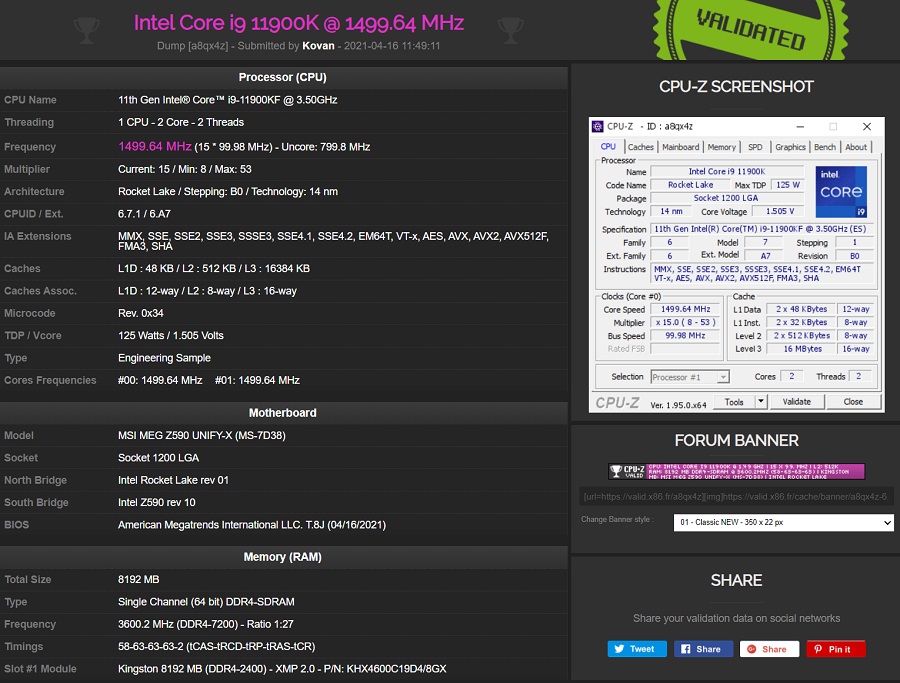This screenshot has width=900, height=683.
Task: Click the red Google Share button
Action: click(x=769, y=649)
